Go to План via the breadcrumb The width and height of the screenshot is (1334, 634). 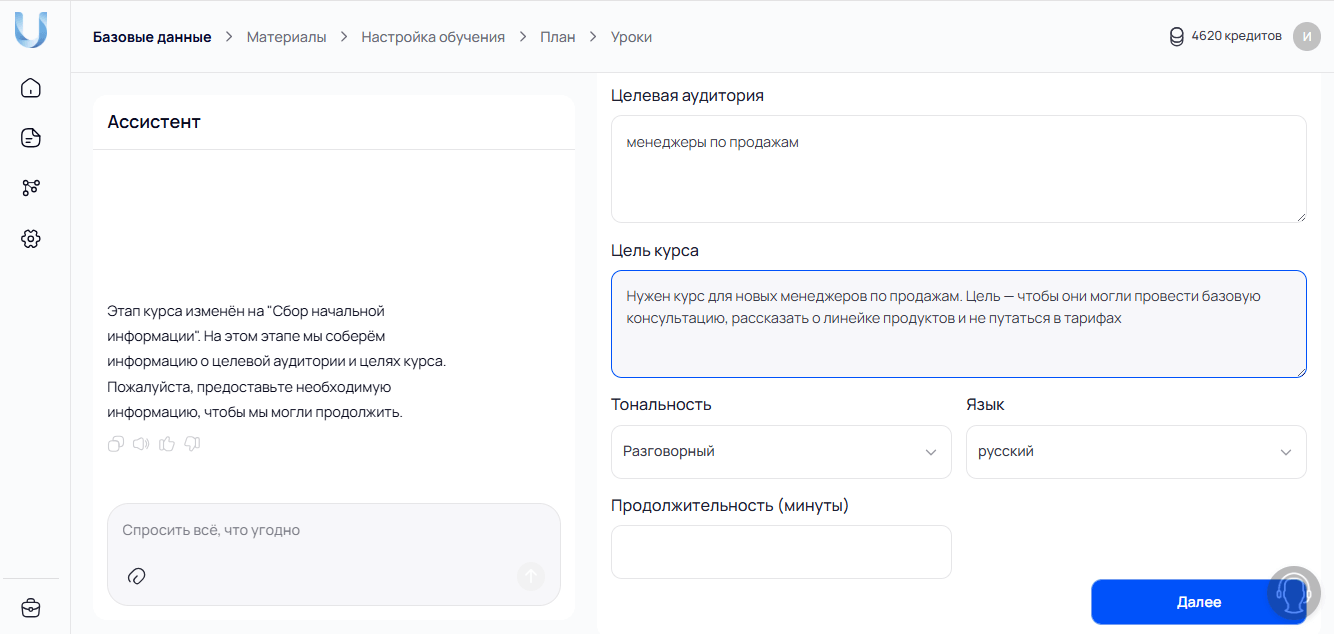click(x=557, y=36)
